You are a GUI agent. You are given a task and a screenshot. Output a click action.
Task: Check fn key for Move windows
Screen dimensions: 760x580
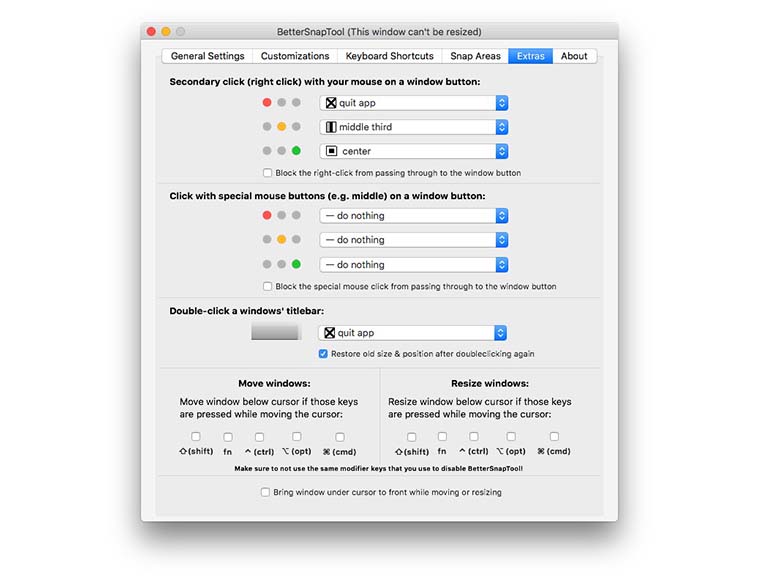coord(228,437)
